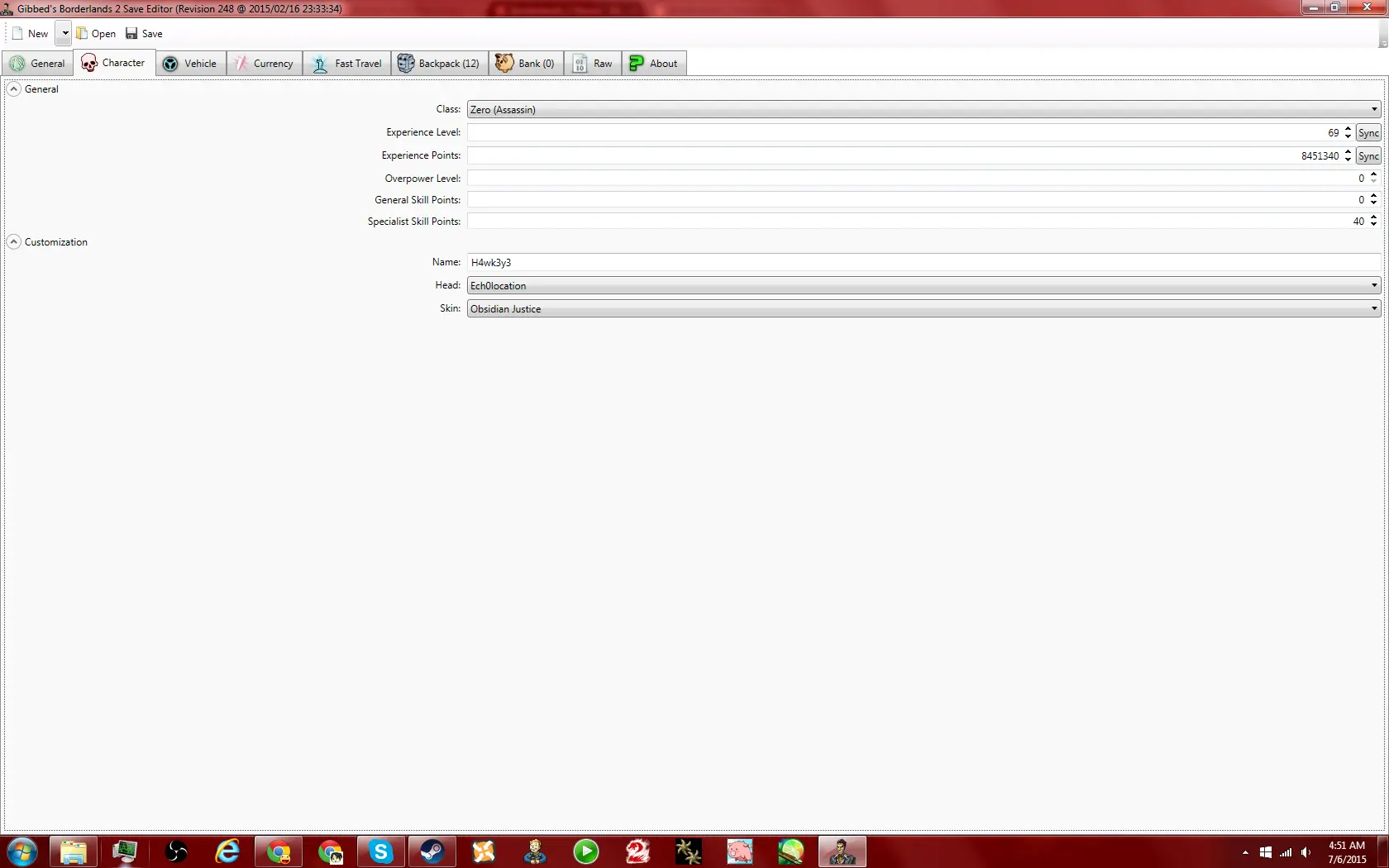Launch Internet Explorer from the taskbar
Image resolution: width=1389 pixels, height=868 pixels.
[x=227, y=851]
